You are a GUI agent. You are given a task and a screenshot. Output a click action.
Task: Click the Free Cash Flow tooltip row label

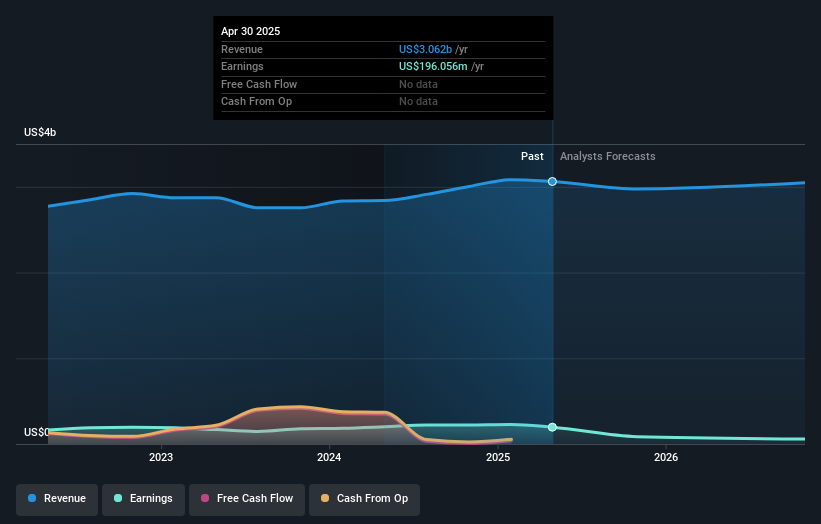259,84
